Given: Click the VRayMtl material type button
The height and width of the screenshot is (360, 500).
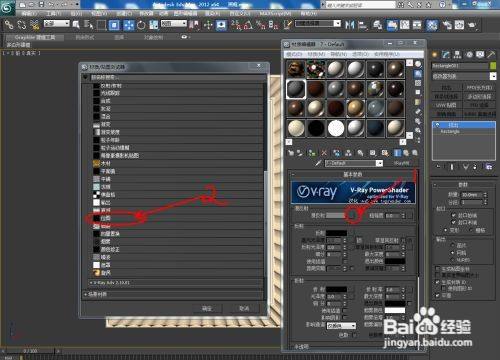Looking at the screenshot, I should [x=402, y=163].
